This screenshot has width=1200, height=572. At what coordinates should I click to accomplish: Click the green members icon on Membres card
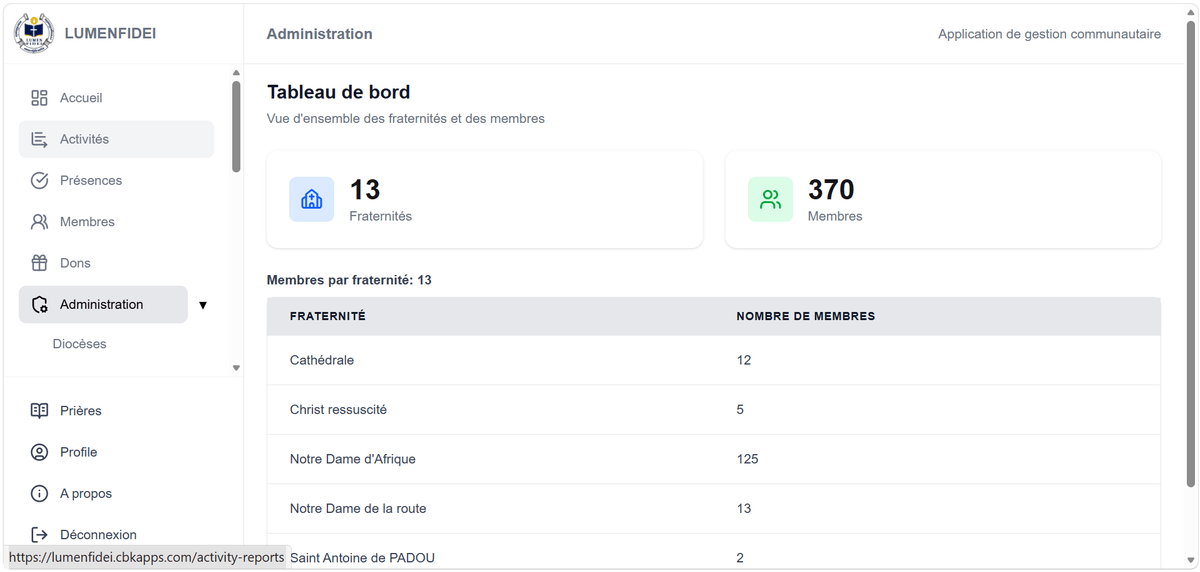pos(770,199)
